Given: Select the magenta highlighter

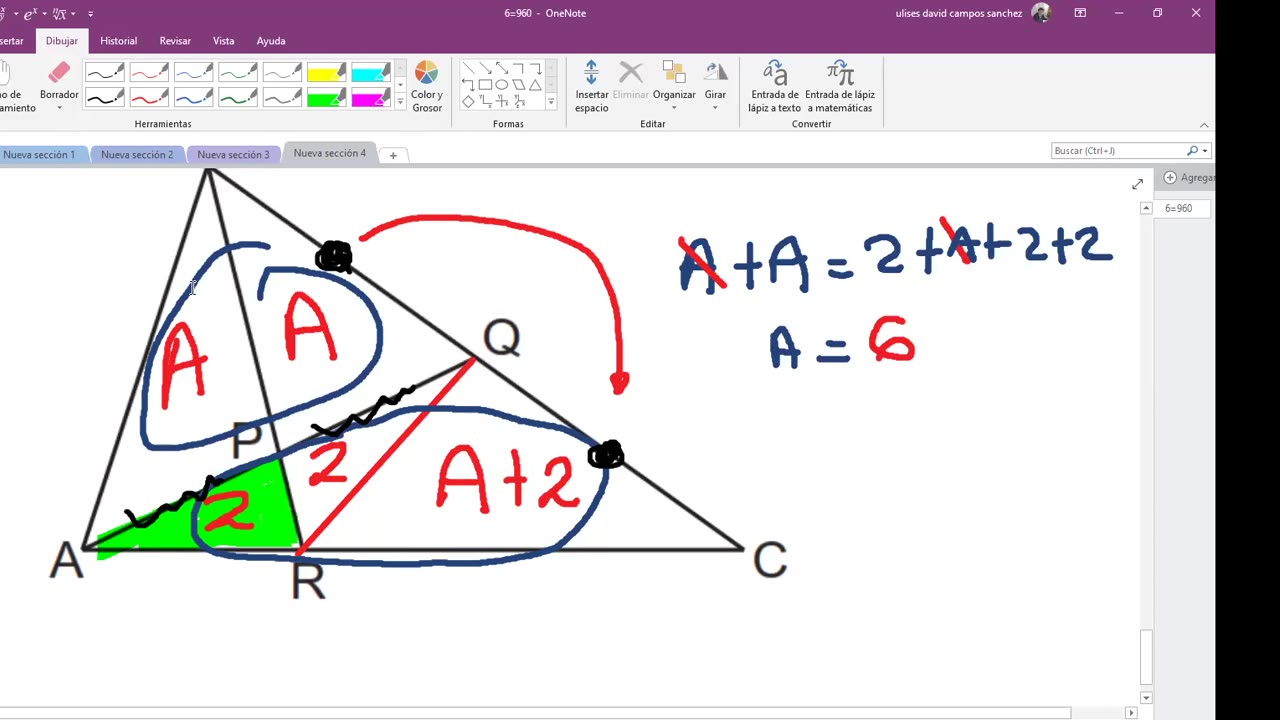Looking at the screenshot, I should (x=370, y=97).
